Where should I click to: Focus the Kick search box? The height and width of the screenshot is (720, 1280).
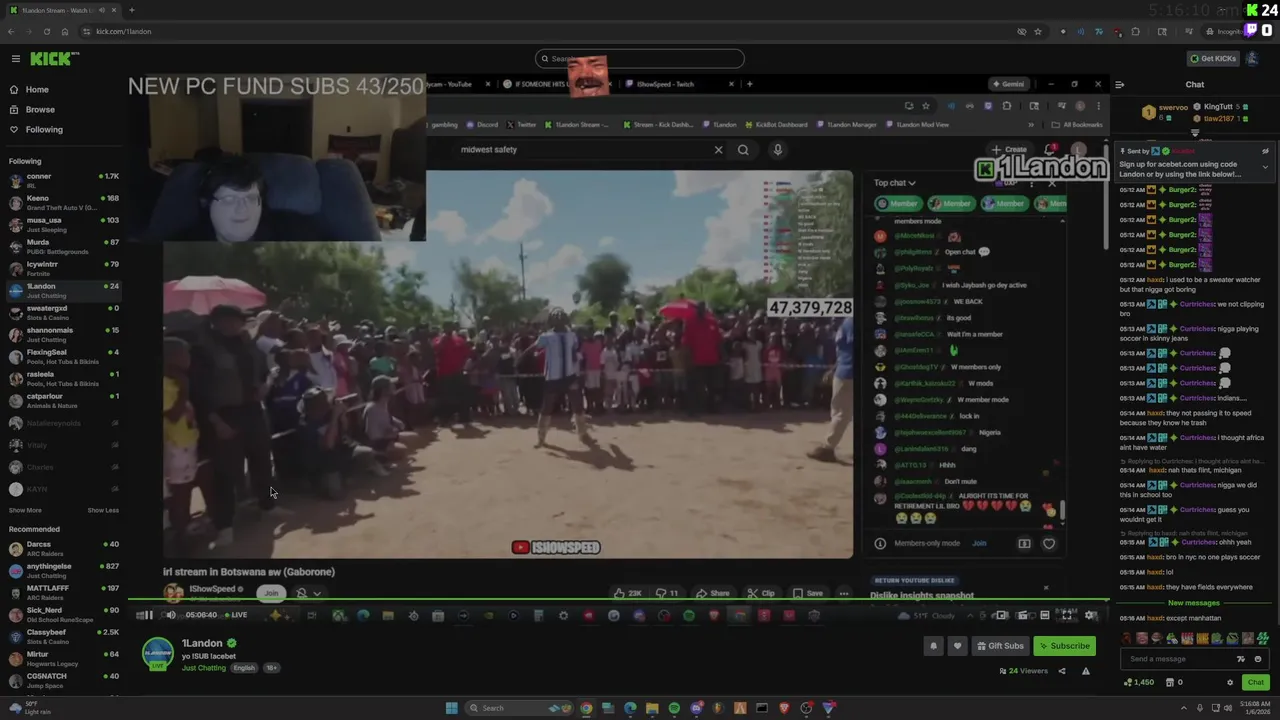tap(640, 59)
